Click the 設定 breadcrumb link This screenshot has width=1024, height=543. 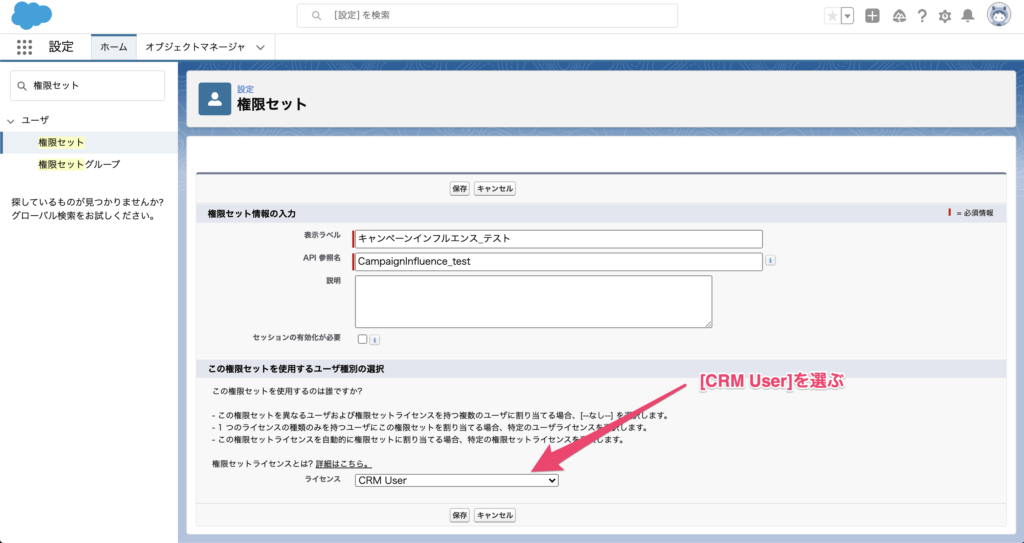(x=246, y=89)
